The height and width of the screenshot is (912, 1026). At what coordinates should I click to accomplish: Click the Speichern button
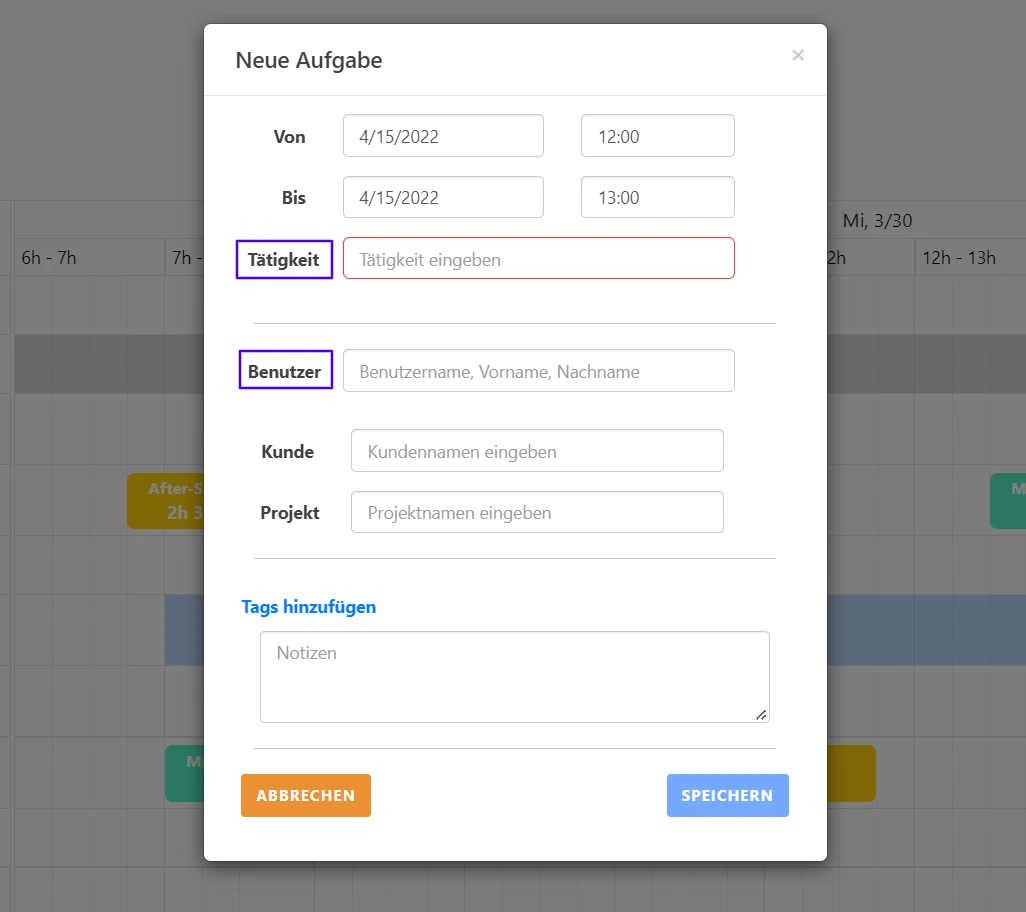(x=727, y=795)
